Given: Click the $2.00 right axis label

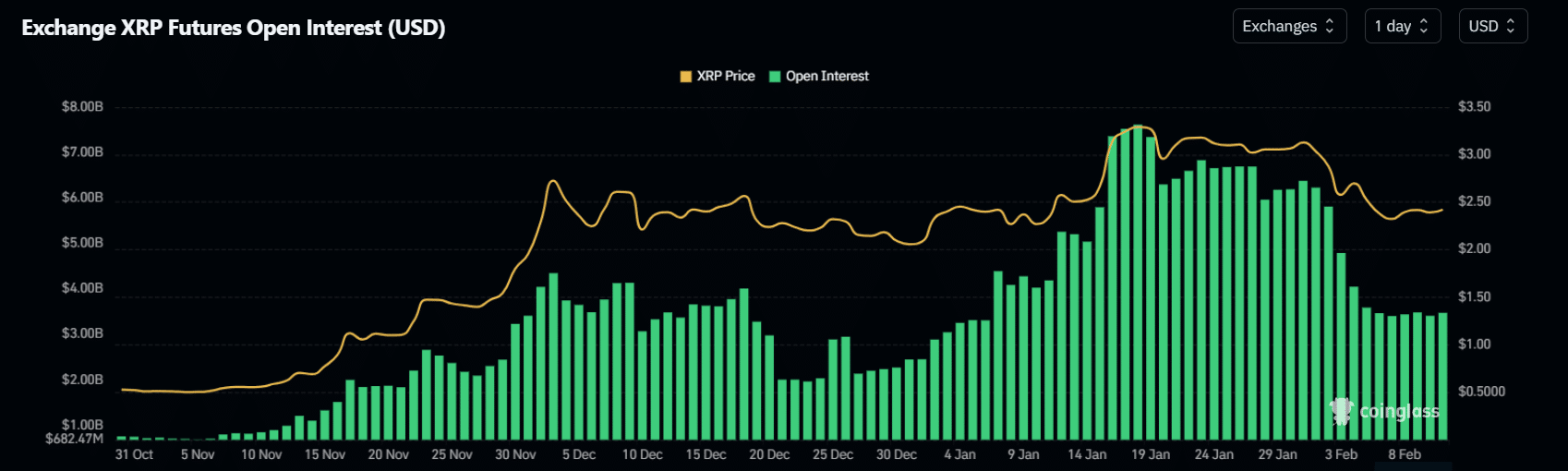Looking at the screenshot, I should click(1475, 248).
